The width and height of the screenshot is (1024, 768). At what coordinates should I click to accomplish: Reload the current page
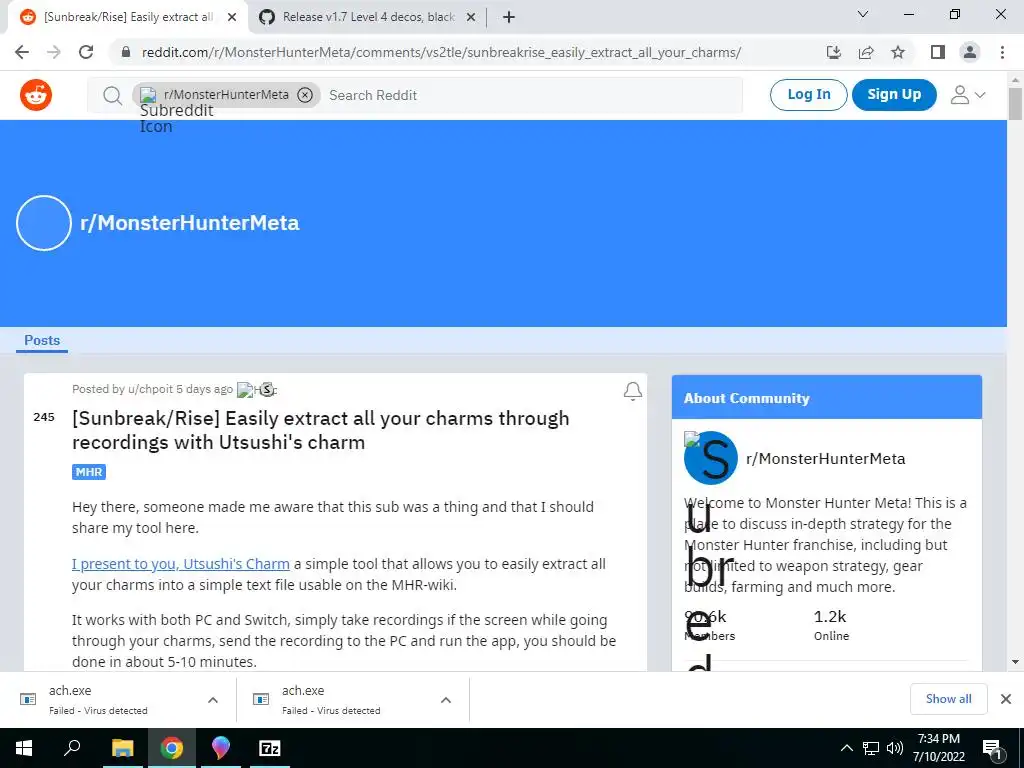(x=86, y=52)
